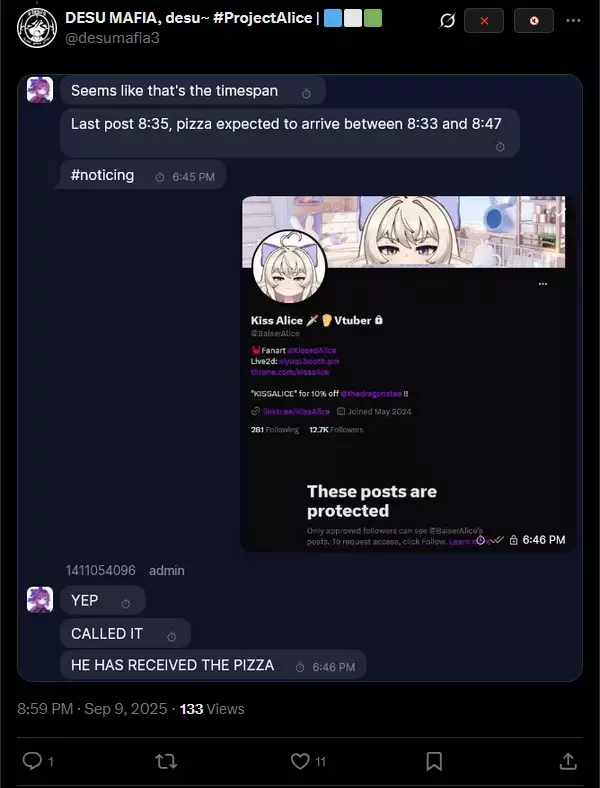Click the three dots on Kiss Alice profile
600x788 pixels.
click(x=543, y=284)
